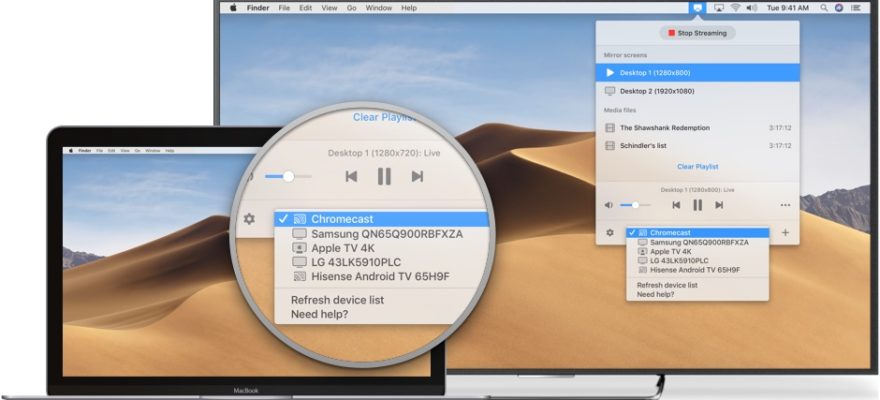Viewport: 880px width, 400px height.
Task: Click Need help? in the magnified circle
Action: 319,314
